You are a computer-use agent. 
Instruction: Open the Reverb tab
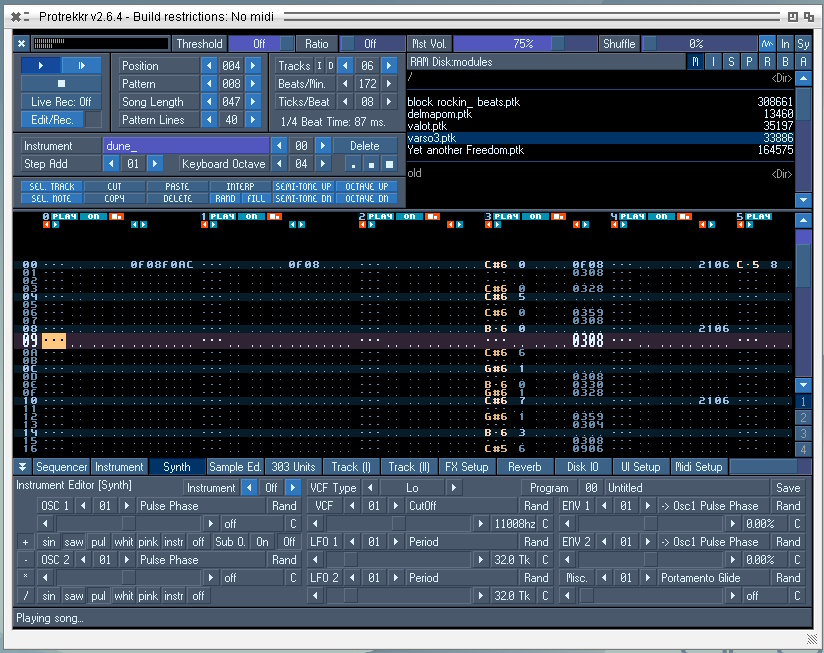(x=524, y=467)
